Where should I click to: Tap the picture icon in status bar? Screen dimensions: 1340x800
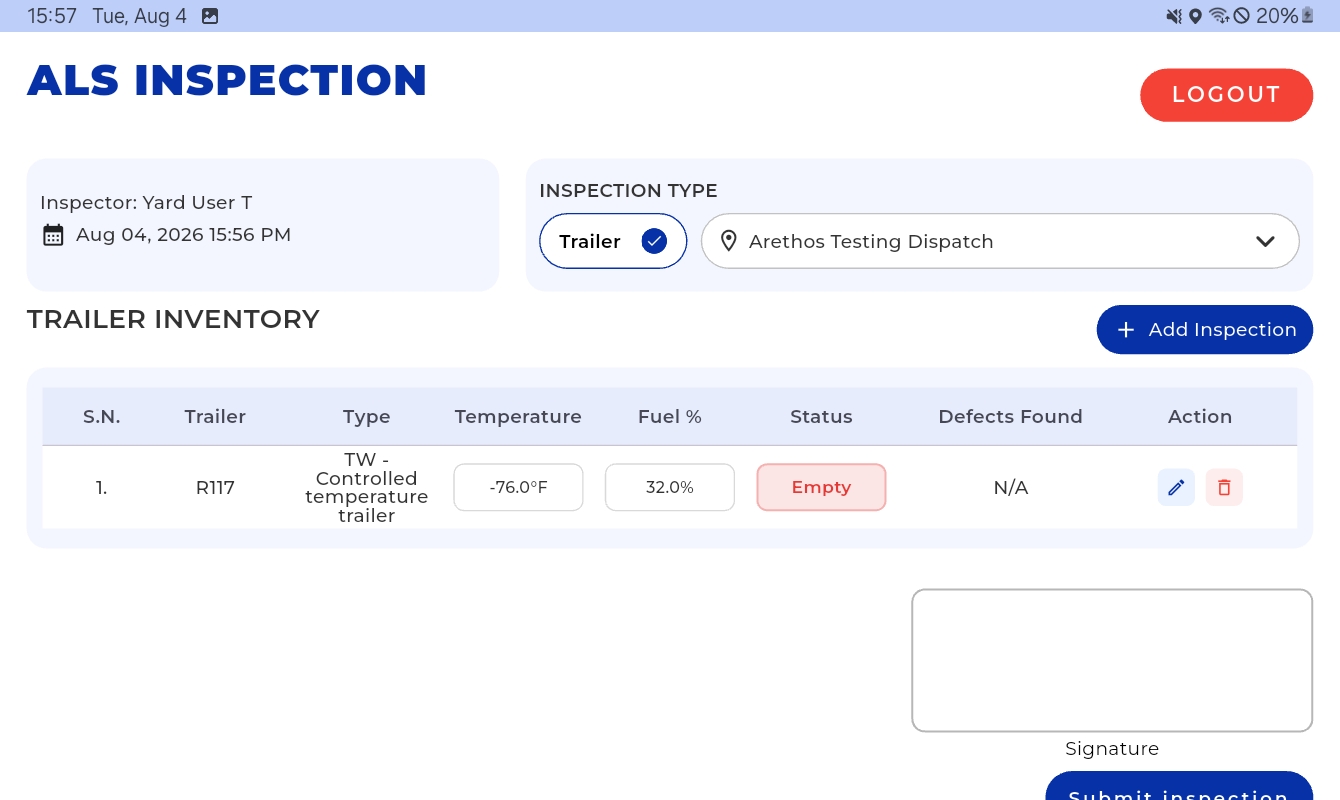coord(210,16)
